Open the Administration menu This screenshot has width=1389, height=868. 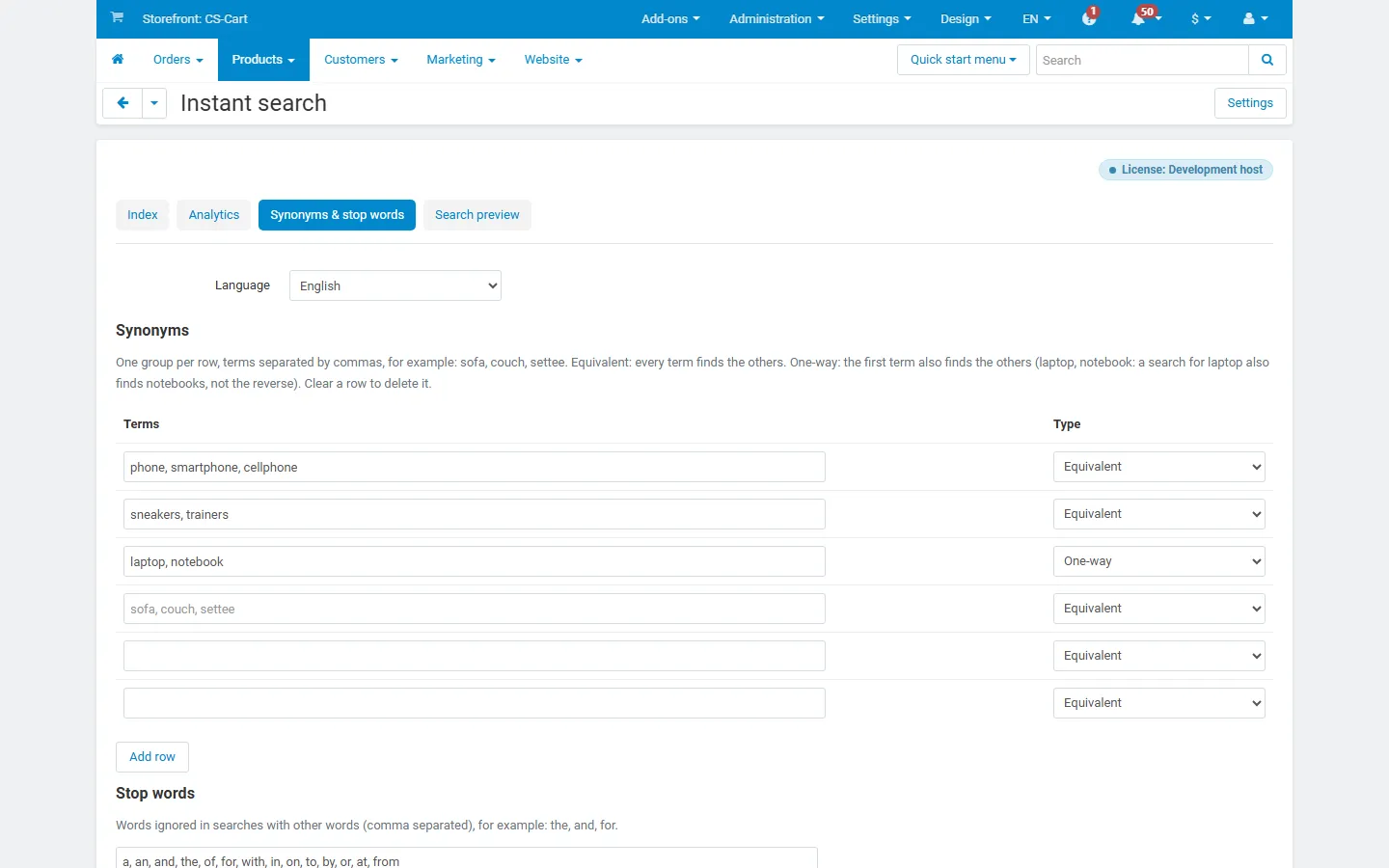coord(776,18)
